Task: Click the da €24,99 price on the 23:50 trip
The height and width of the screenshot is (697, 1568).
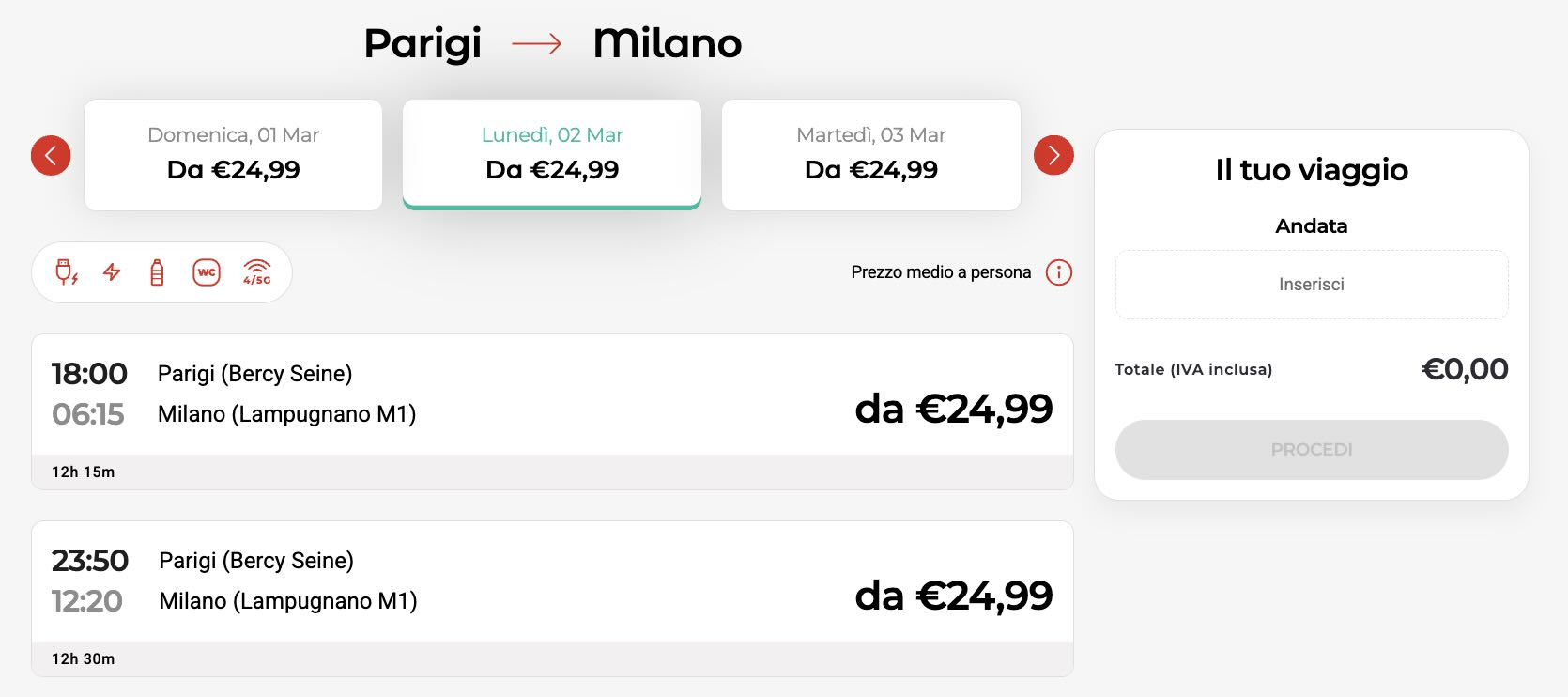Action: pyautogui.click(x=953, y=596)
